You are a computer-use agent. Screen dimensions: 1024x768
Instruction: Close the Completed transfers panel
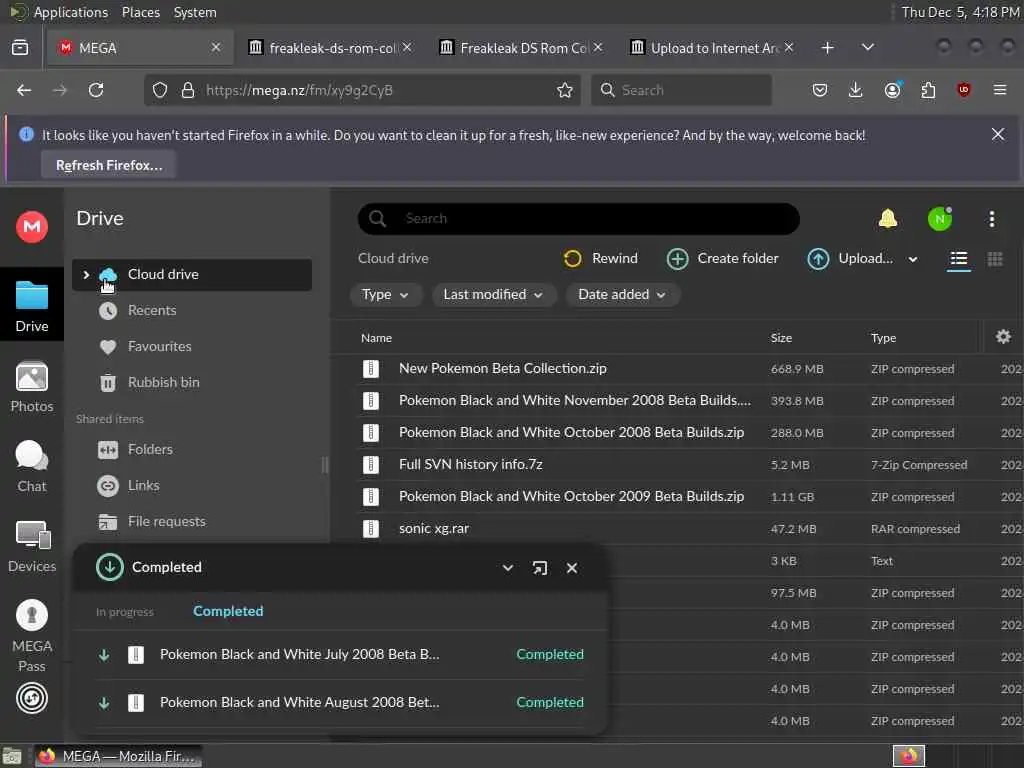coord(572,568)
